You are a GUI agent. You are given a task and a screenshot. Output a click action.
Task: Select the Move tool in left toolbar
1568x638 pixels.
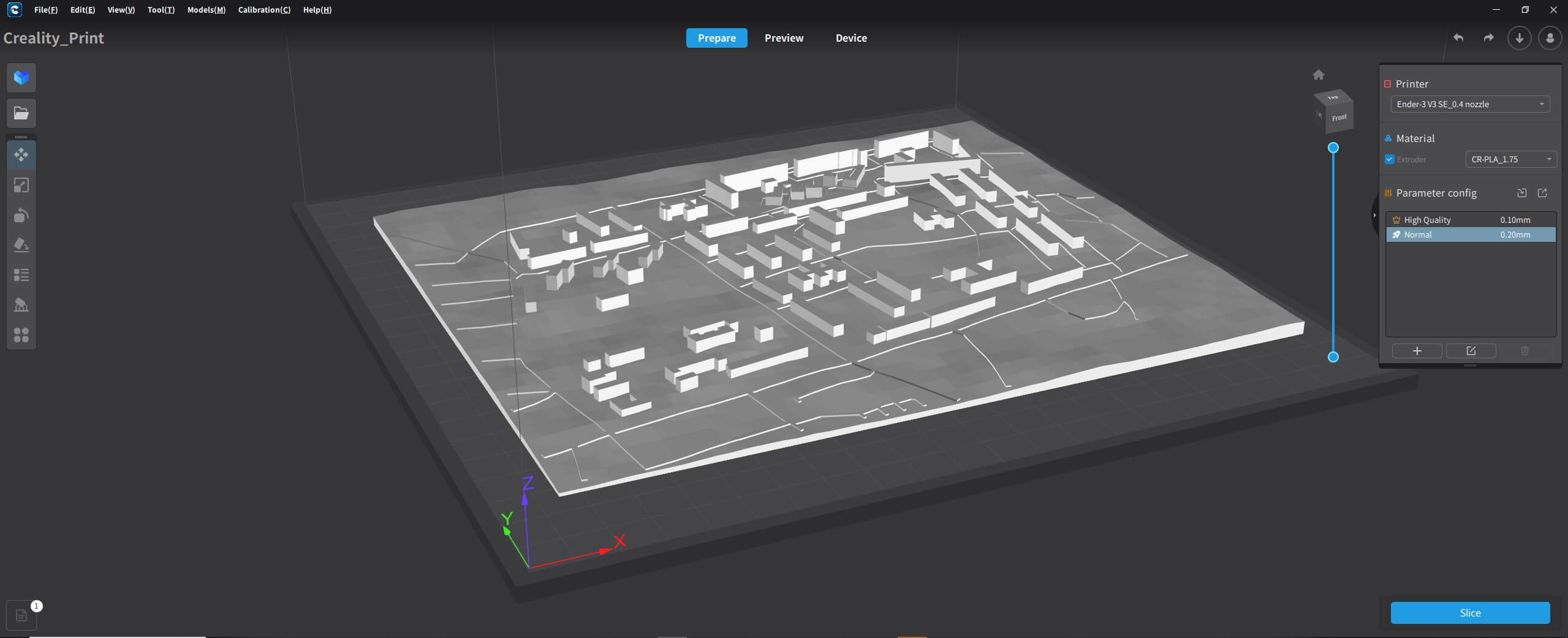pyautogui.click(x=21, y=155)
